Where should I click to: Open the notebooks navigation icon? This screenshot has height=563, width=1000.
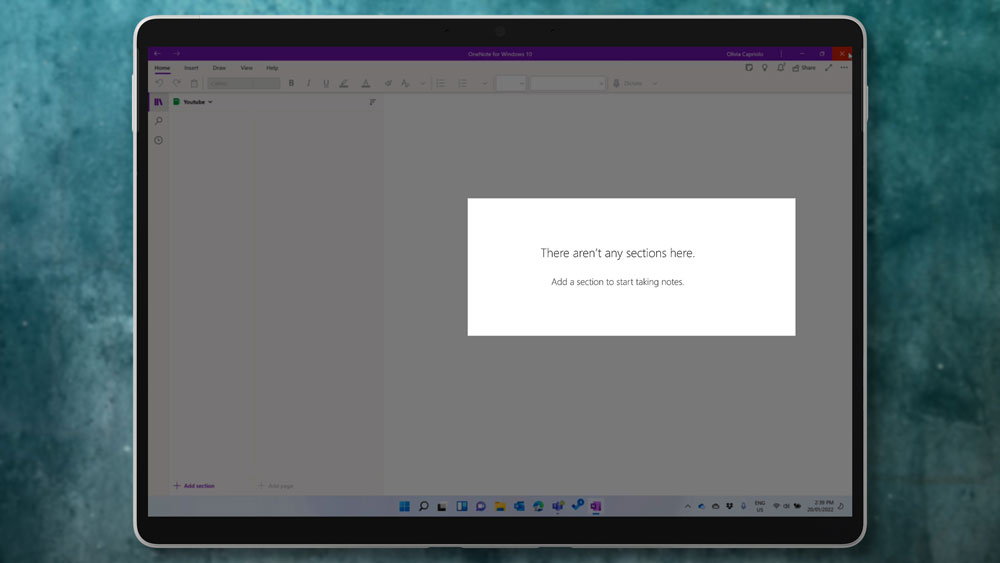pos(158,102)
